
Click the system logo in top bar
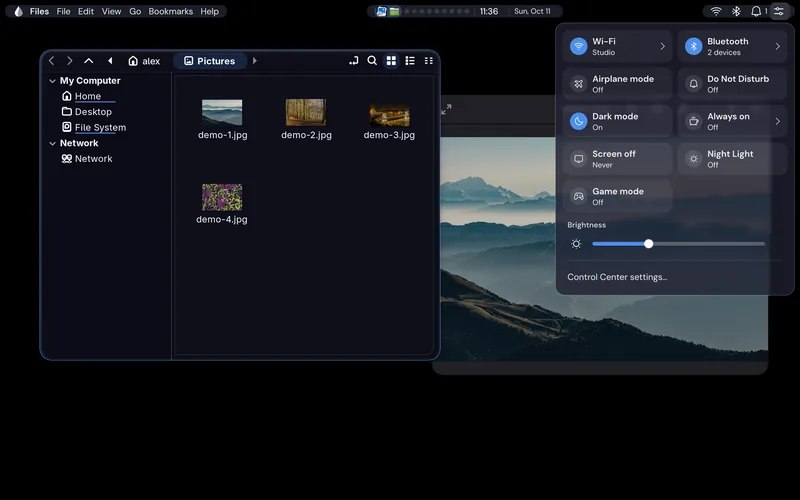click(x=18, y=11)
